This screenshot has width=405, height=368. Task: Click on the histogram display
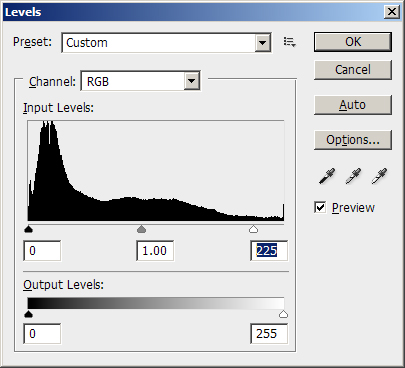(156, 171)
